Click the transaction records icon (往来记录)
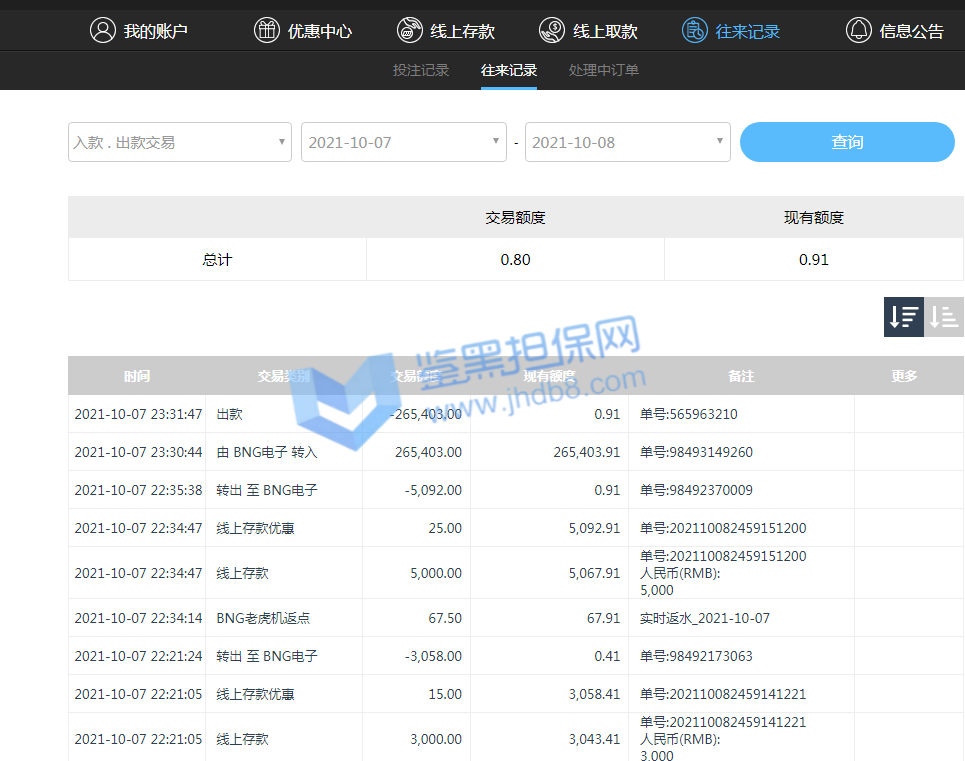Image resolution: width=965 pixels, height=761 pixels. 695,30
